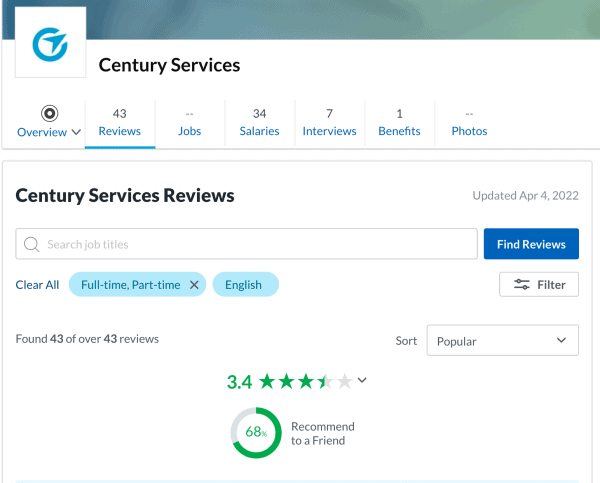
Task: View the Benefits tab
Action: (x=399, y=122)
